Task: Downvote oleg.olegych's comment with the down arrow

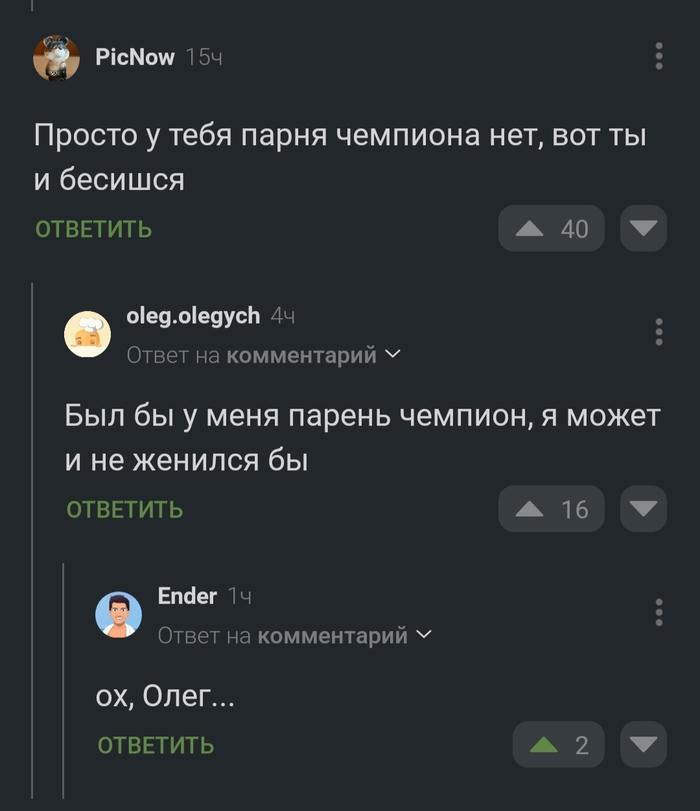Action: tap(644, 509)
